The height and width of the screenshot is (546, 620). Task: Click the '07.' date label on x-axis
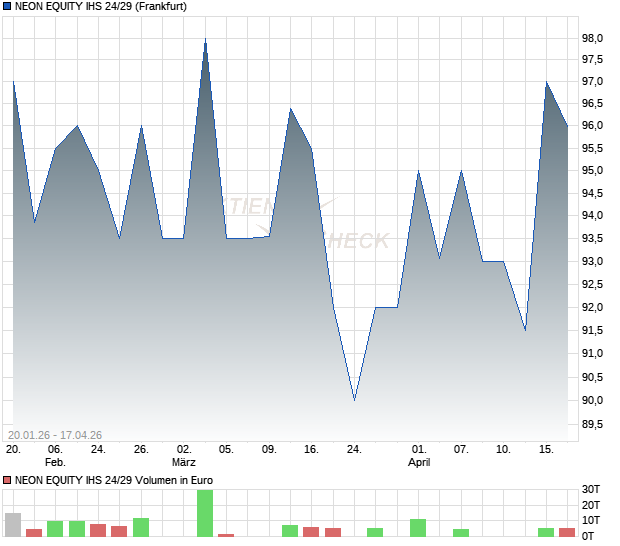click(461, 450)
